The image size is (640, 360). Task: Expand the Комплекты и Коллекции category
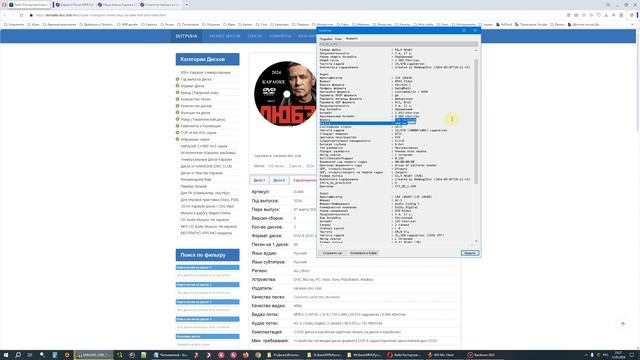[x=178, y=126]
